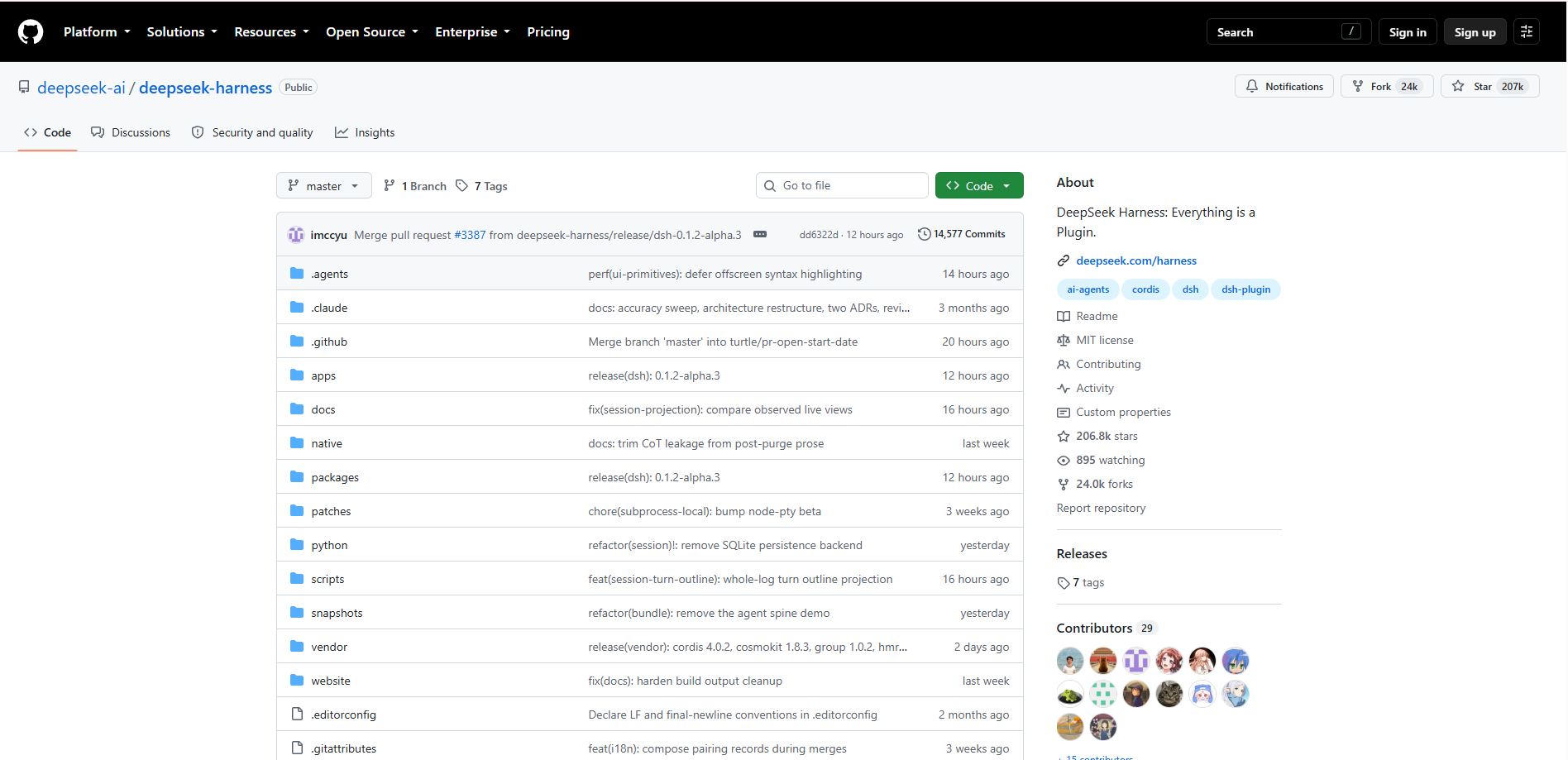The height and width of the screenshot is (760, 1568).
Task: Click the .github folder icon
Action: pos(297,342)
